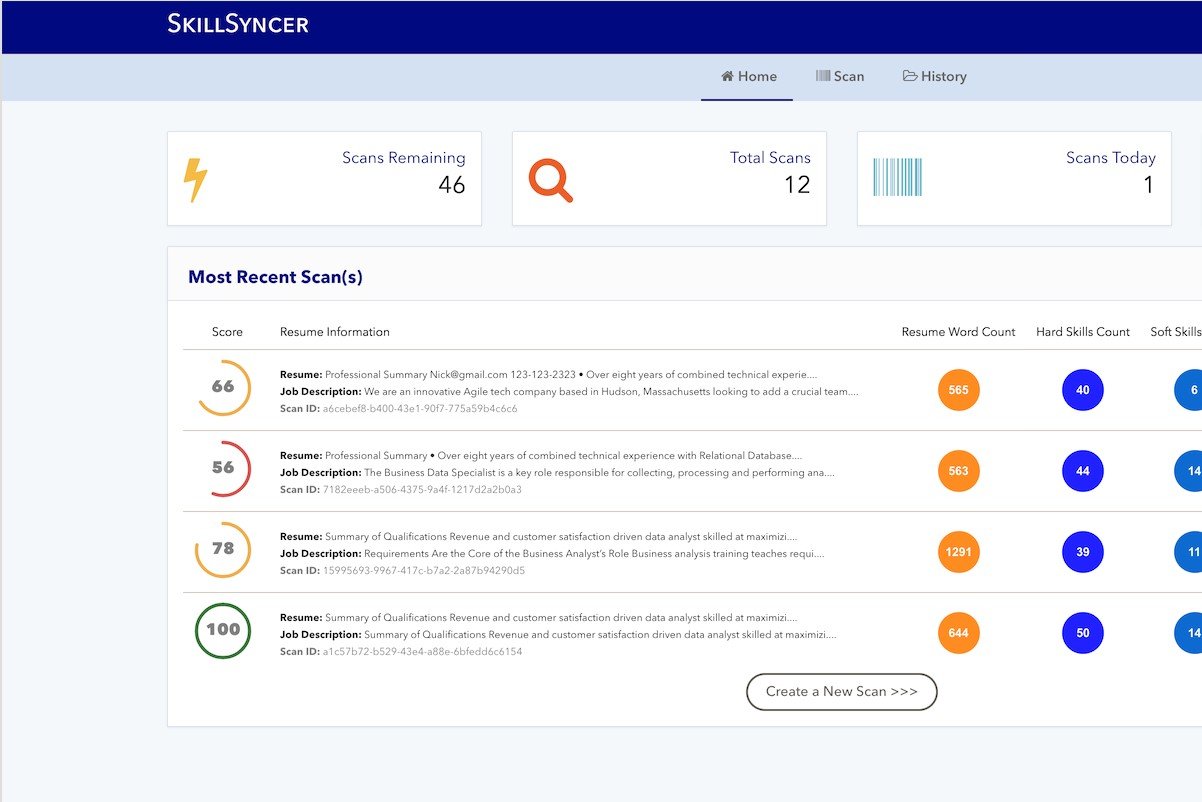Click the blue 44 hard skills badge

point(1083,471)
